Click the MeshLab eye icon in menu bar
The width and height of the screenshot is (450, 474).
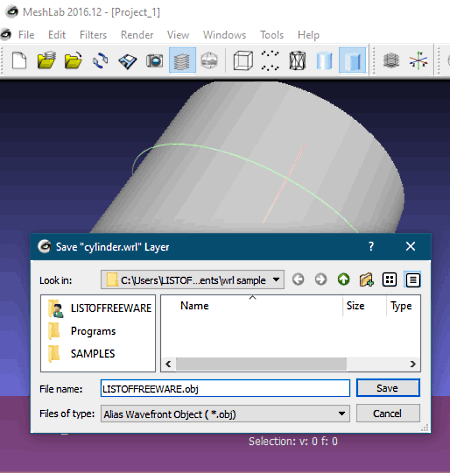point(6,34)
